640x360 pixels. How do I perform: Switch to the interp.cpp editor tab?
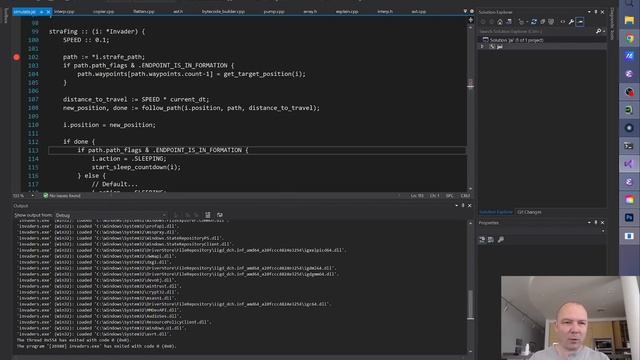64,12
